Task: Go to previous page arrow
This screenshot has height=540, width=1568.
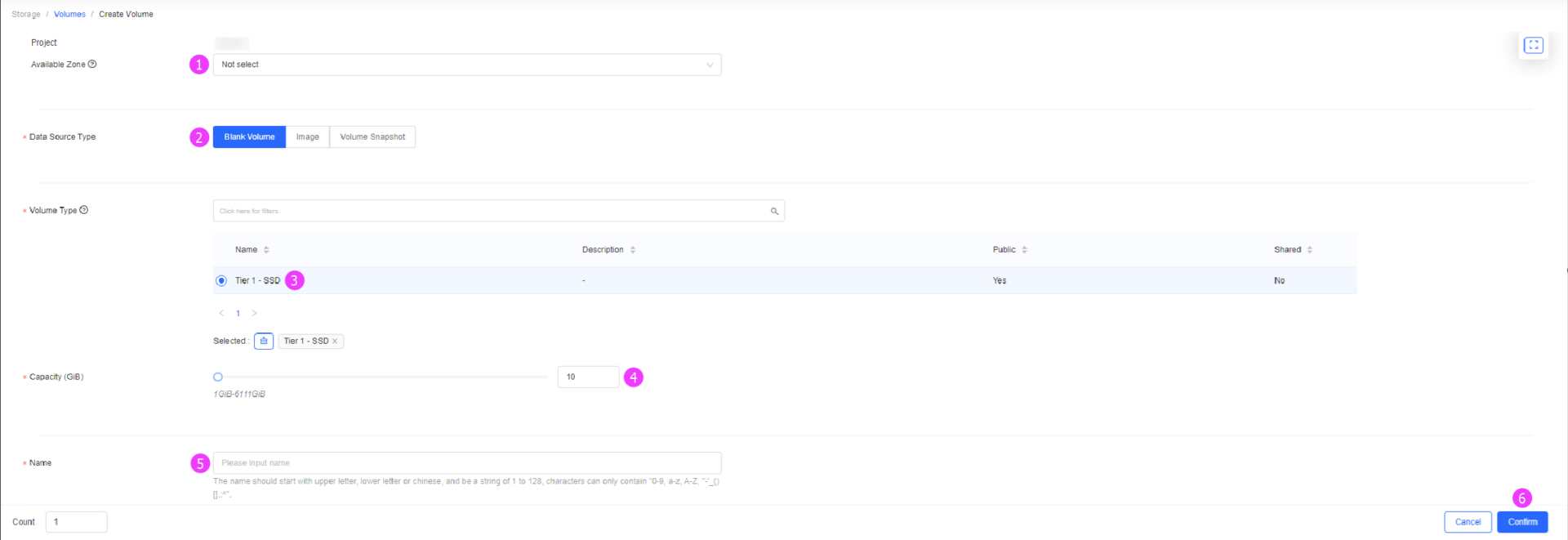Action: pyautogui.click(x=221, y=313)
